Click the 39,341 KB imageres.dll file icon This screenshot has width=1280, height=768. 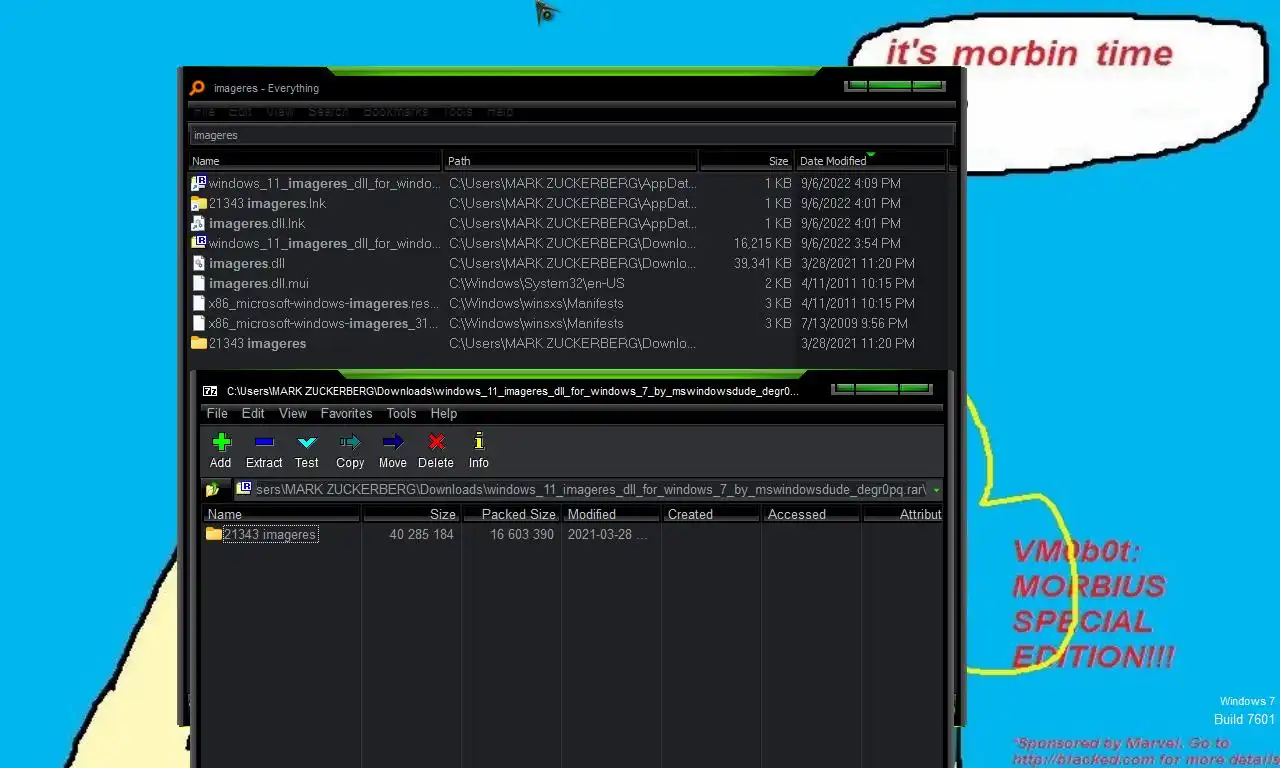(199, 263)
